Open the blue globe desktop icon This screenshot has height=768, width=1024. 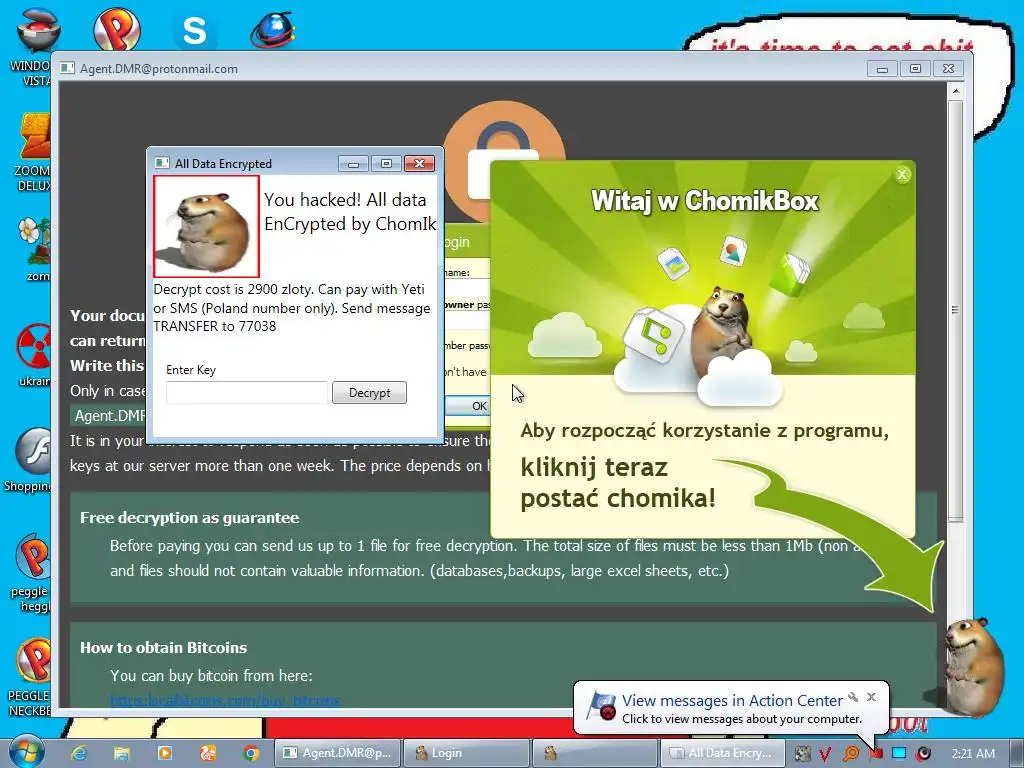coord(272,29)
